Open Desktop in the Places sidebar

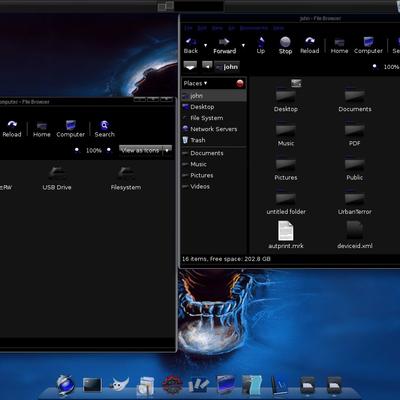click(x=214, y=107)
